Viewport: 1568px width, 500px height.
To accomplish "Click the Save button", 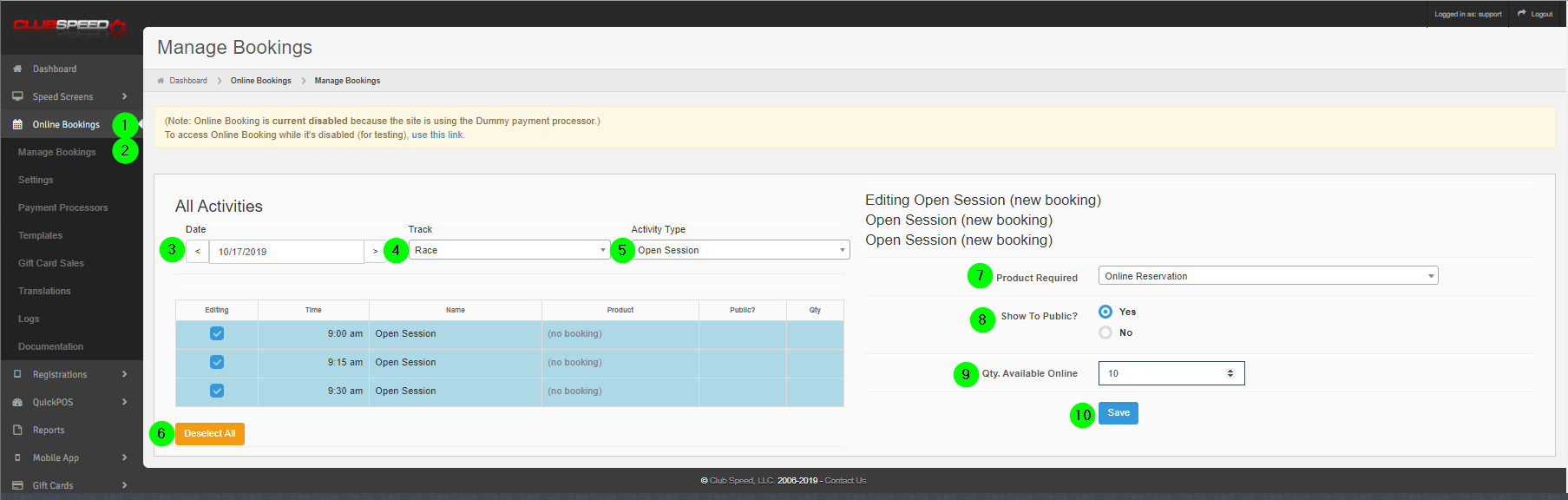I will 1119,413.
